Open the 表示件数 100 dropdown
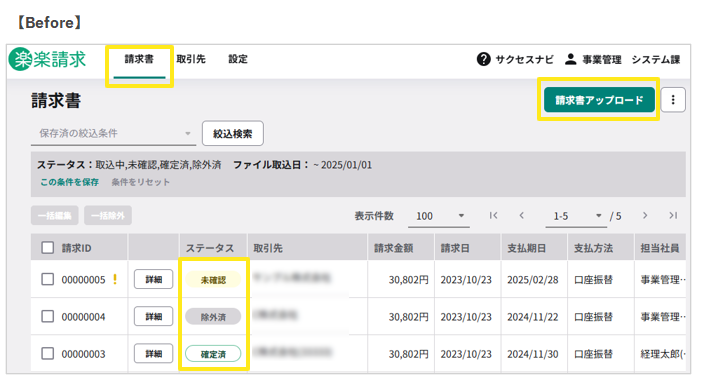This screenshot has height=387, width=702. coord(439,216)
